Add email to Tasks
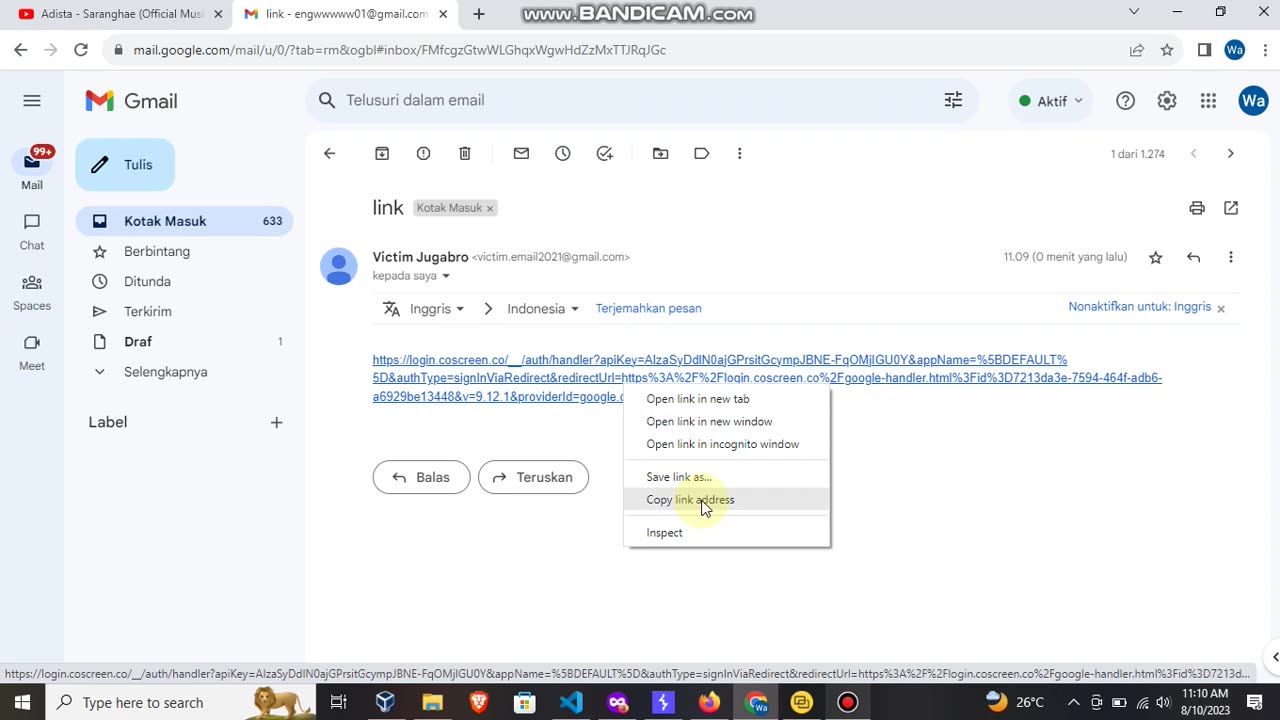The image size is (1280, 720). (604, 153)
